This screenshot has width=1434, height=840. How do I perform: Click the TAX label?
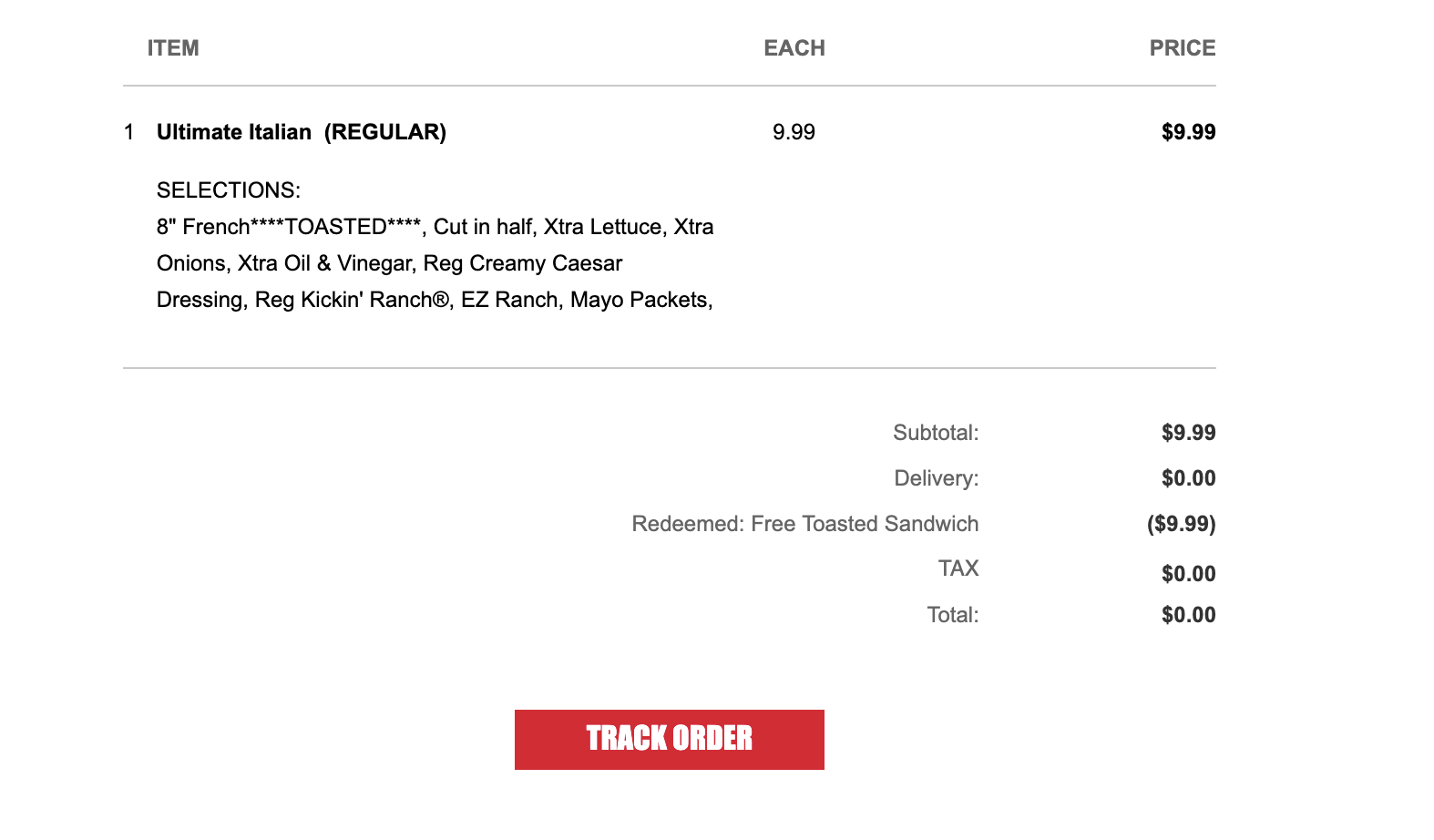(x=958, y=569)
